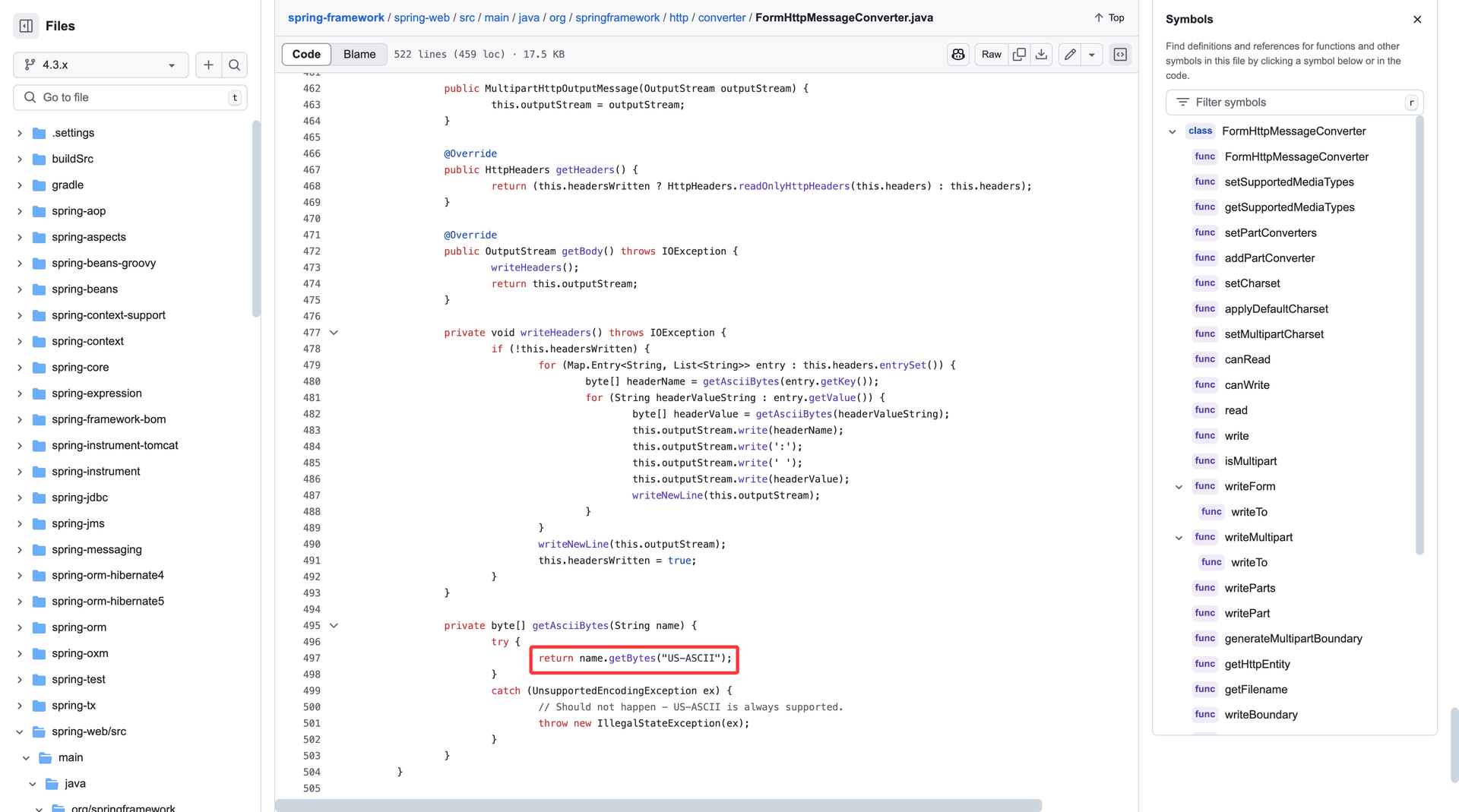Open the converter breadcrumb link
1459x812 pixels.
pos(721,17)
